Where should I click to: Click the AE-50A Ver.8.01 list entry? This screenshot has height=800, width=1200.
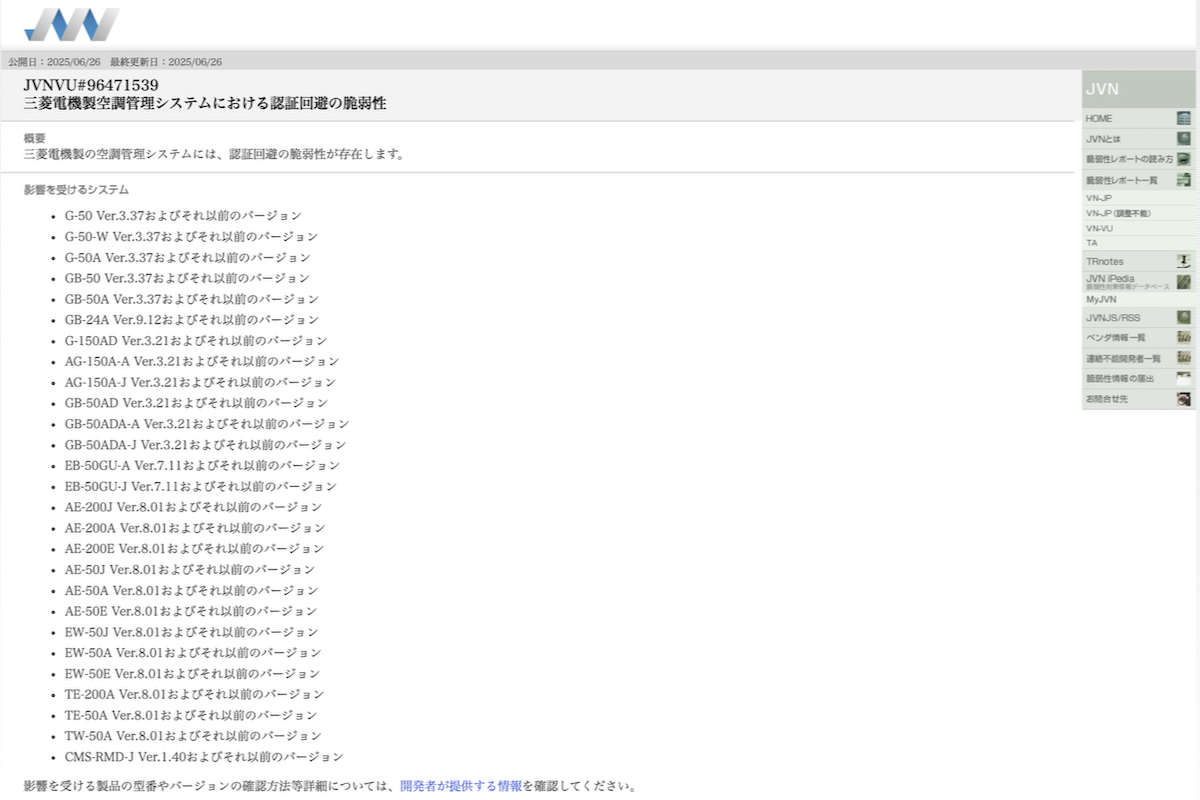192,591
